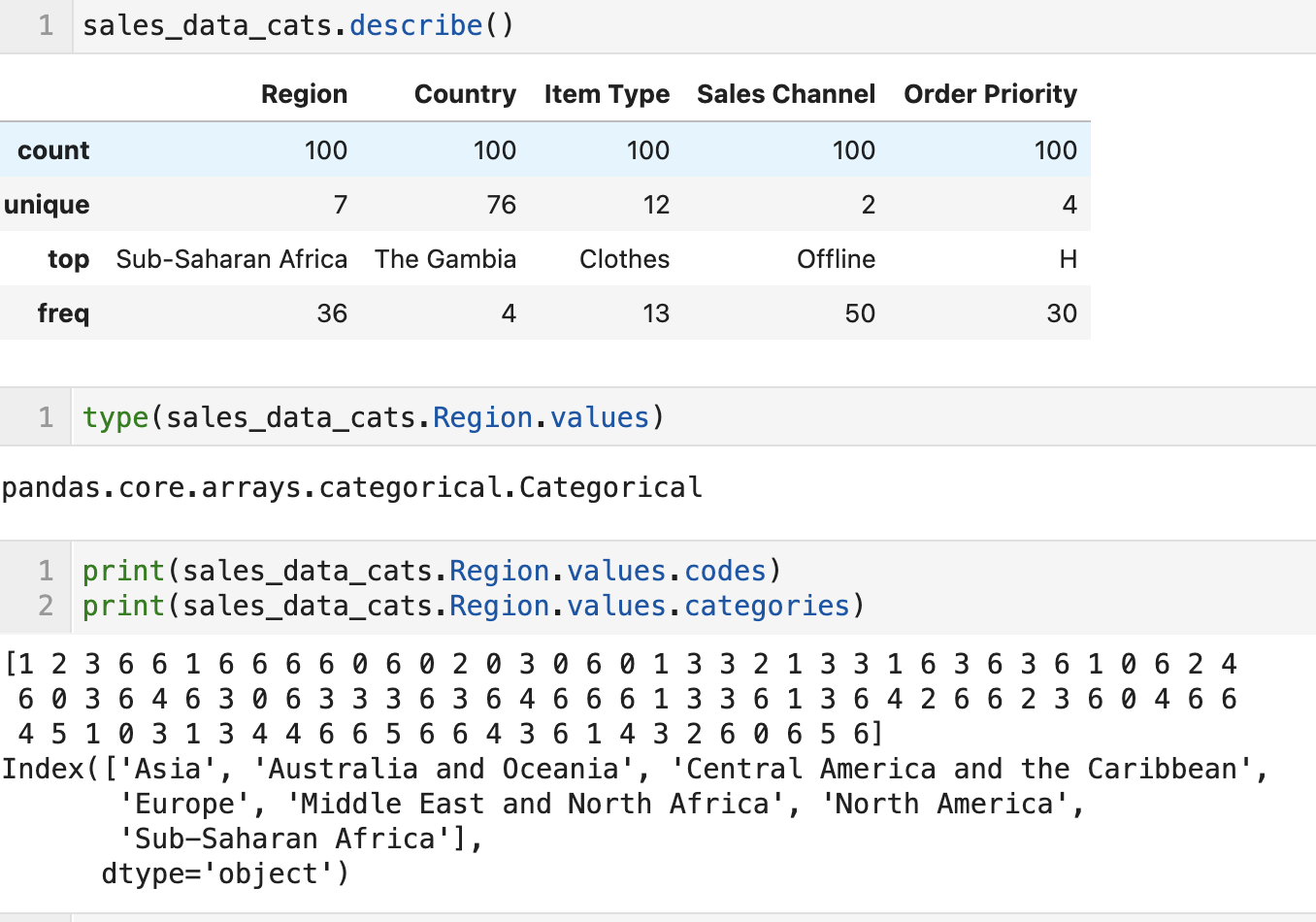Image resolution: width=1316 pixels, height=922 pixels.
Task: Click The Gambia table cell
Action: (445, 259)
